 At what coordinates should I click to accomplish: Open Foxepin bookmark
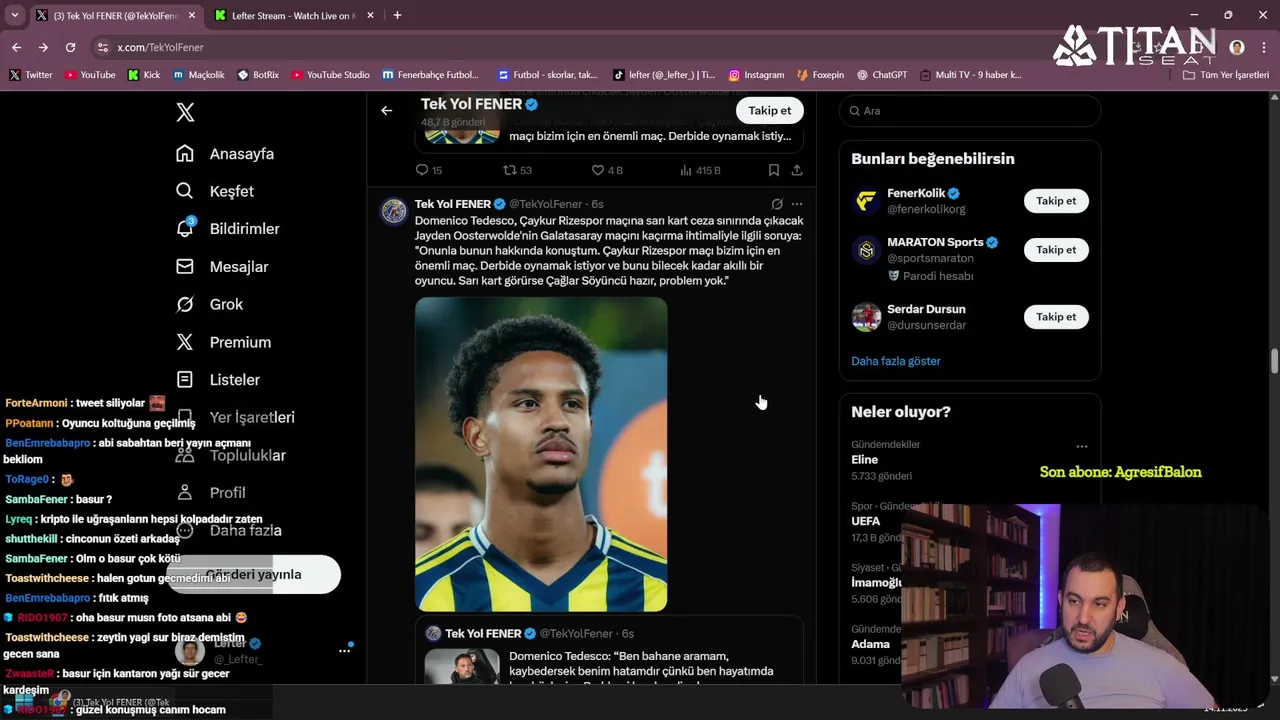820,75
